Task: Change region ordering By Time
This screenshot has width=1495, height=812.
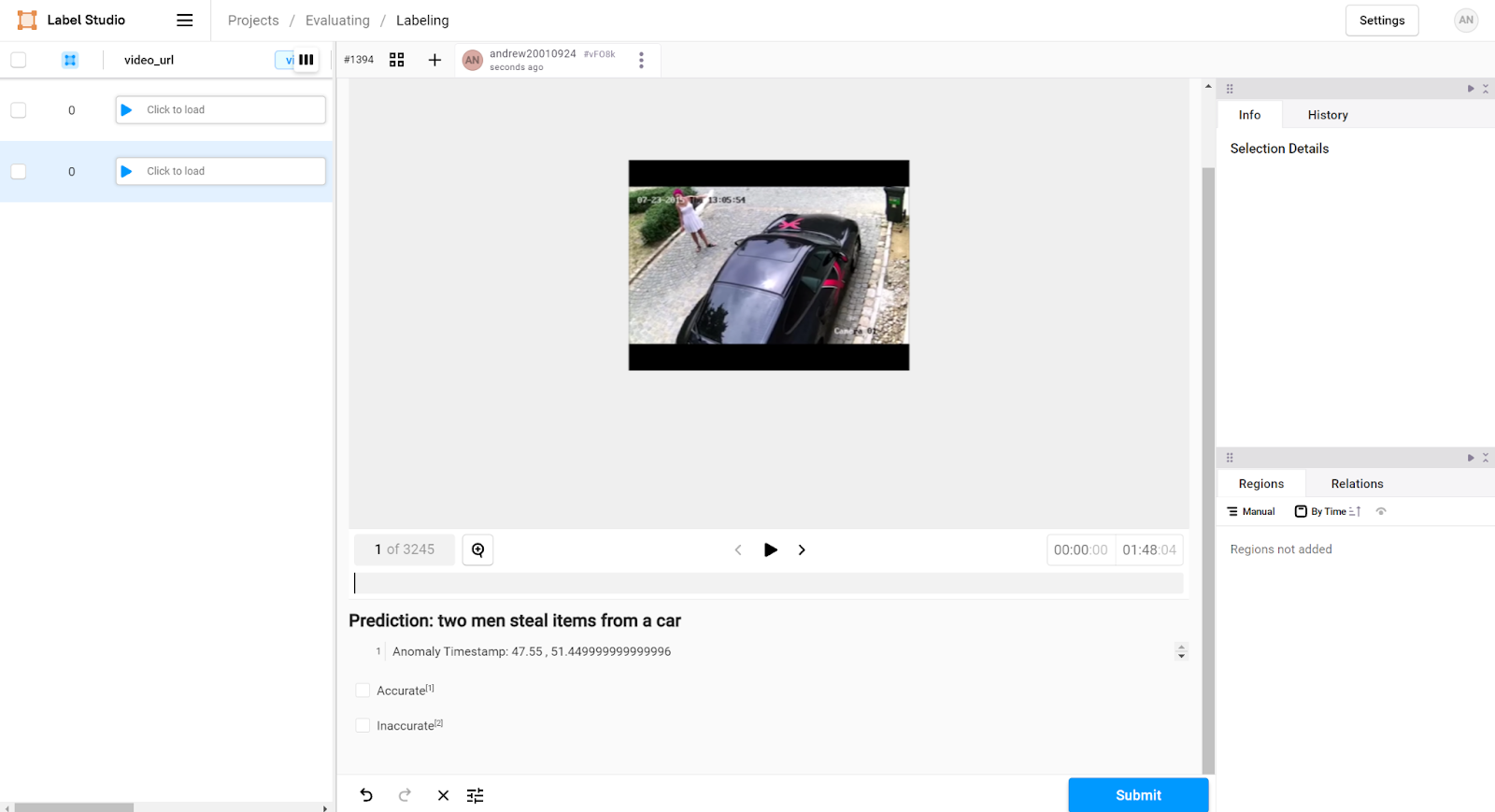Action: pyautogui.click(x=1327, y=511)
